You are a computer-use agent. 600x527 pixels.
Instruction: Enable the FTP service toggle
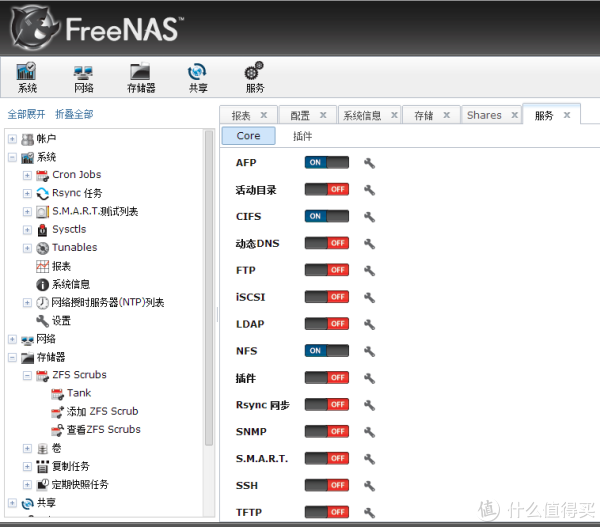(x=327, y=271)
